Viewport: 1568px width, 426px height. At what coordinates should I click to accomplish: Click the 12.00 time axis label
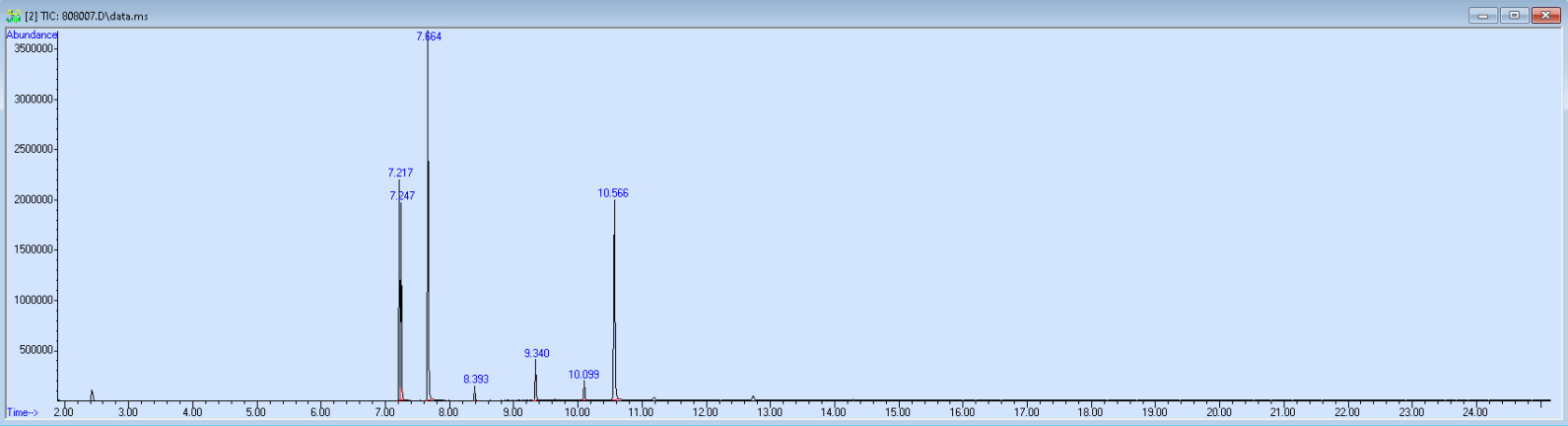click(x=706, y=412)
